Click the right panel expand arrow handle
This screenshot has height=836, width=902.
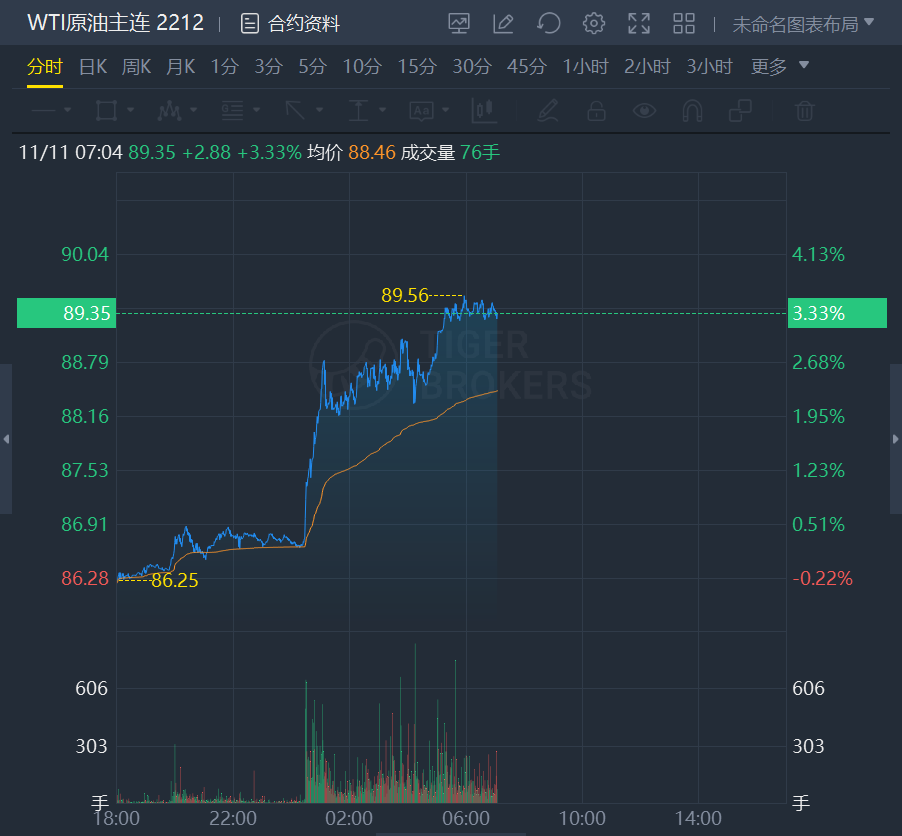pyautogui.click(x=895, y=439)
